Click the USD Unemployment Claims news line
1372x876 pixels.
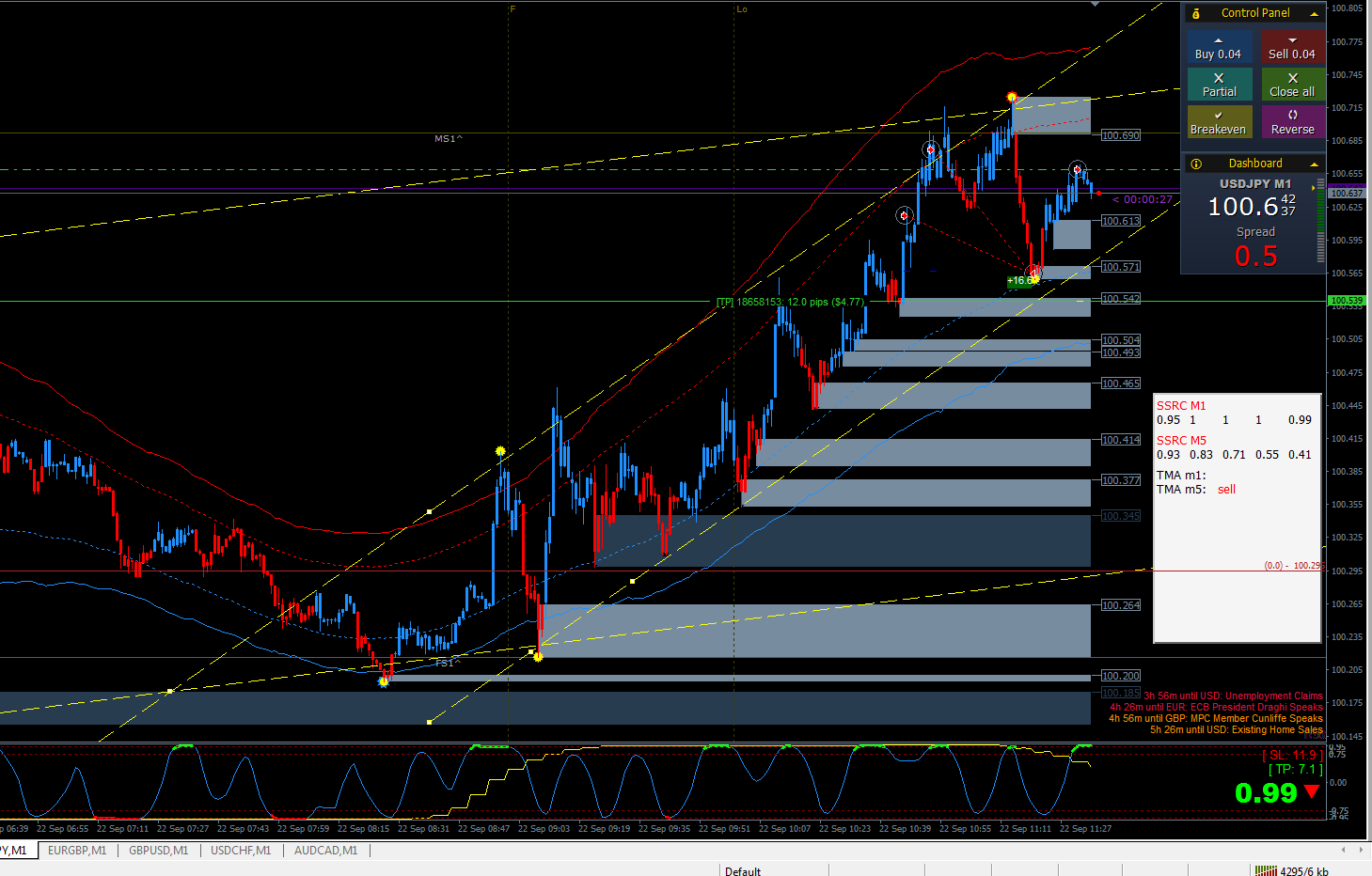pos(1233,696)
